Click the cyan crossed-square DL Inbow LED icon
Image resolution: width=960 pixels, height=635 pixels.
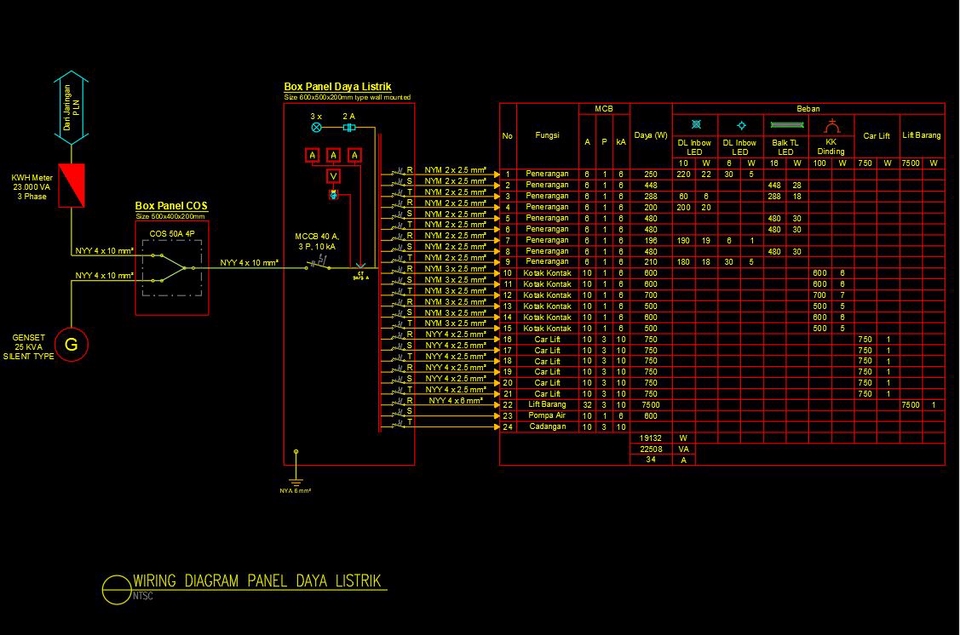(696, 125)
